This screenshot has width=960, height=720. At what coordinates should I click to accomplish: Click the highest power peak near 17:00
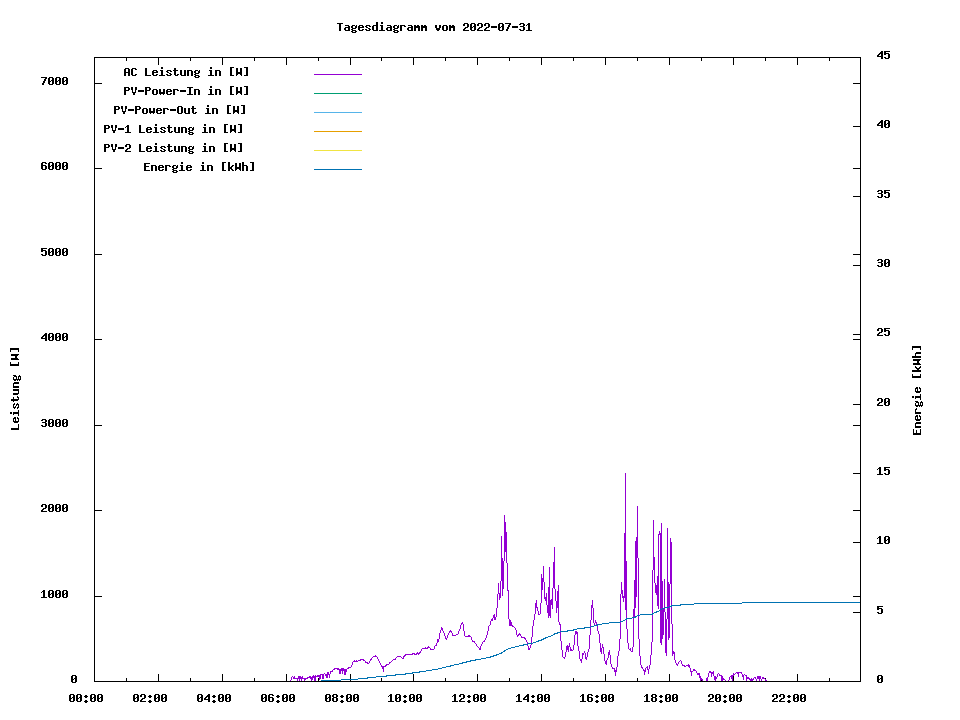tap(625, 475)
